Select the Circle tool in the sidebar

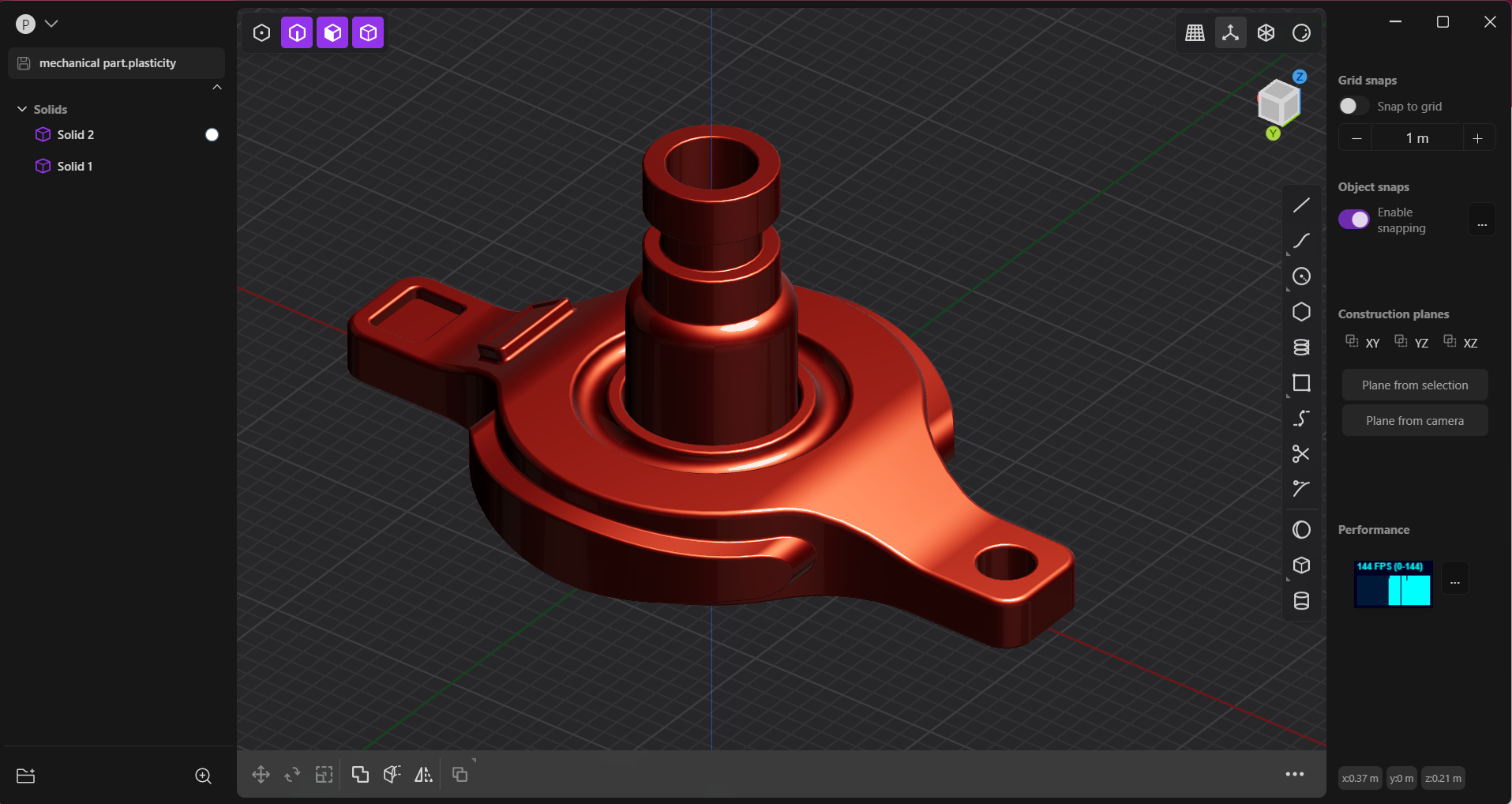[1302, 276]
